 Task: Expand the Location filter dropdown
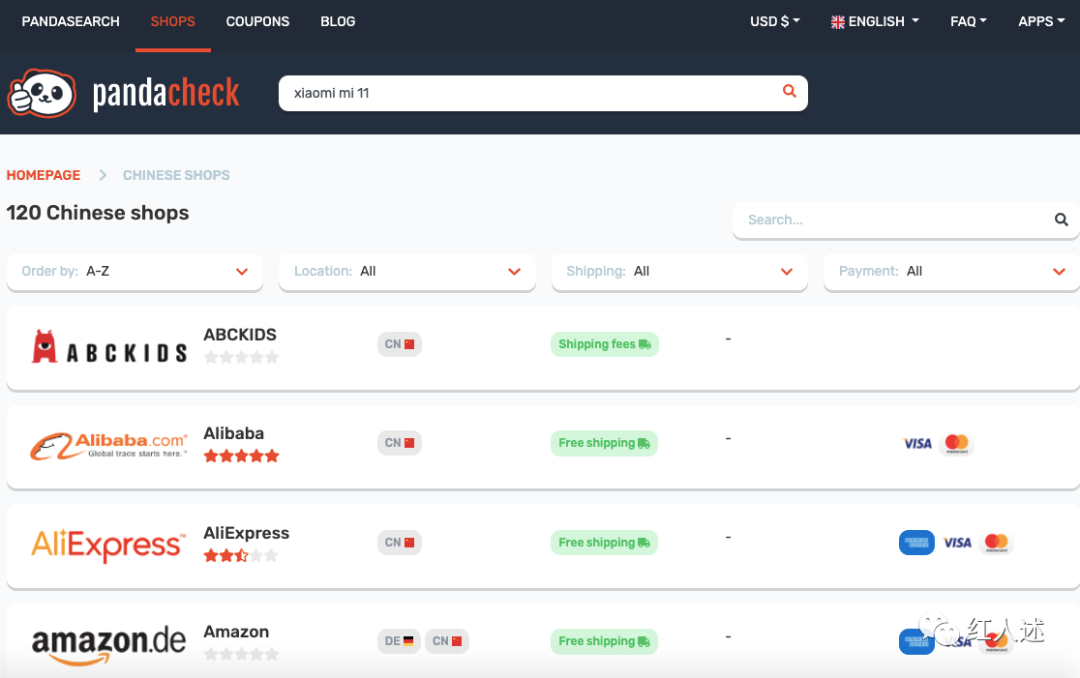pyautogui.click(x=407, y=271)
